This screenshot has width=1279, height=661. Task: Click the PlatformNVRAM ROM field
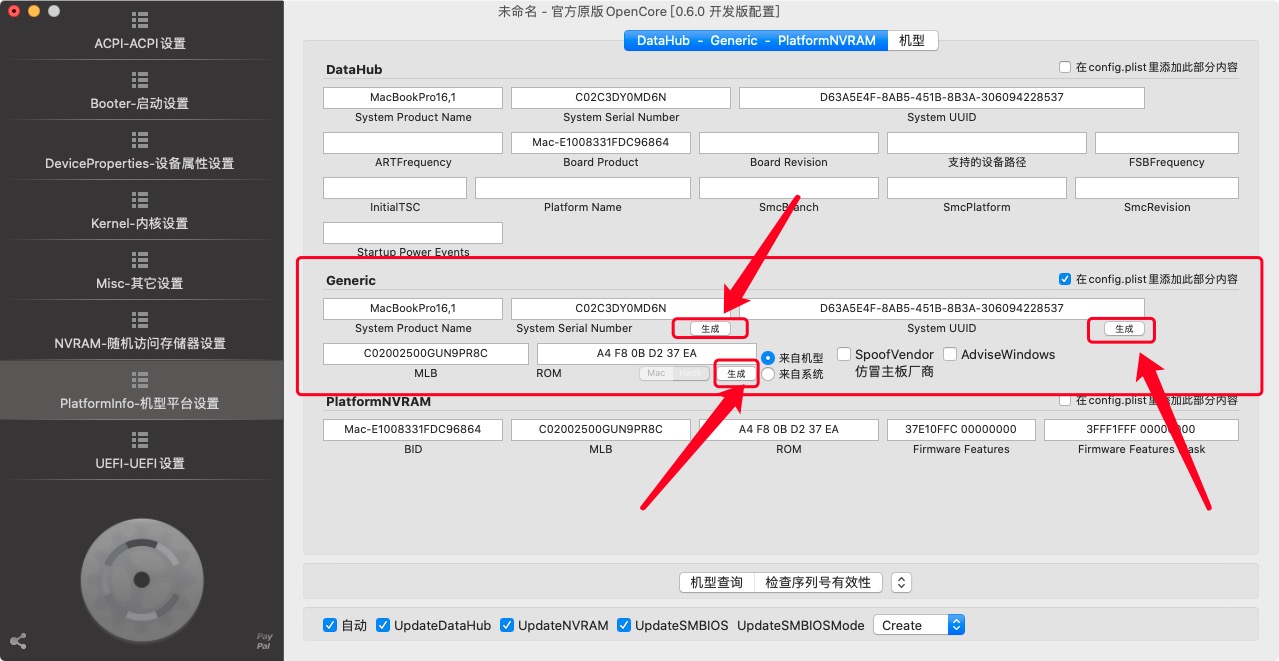click(x=789, y=430)
